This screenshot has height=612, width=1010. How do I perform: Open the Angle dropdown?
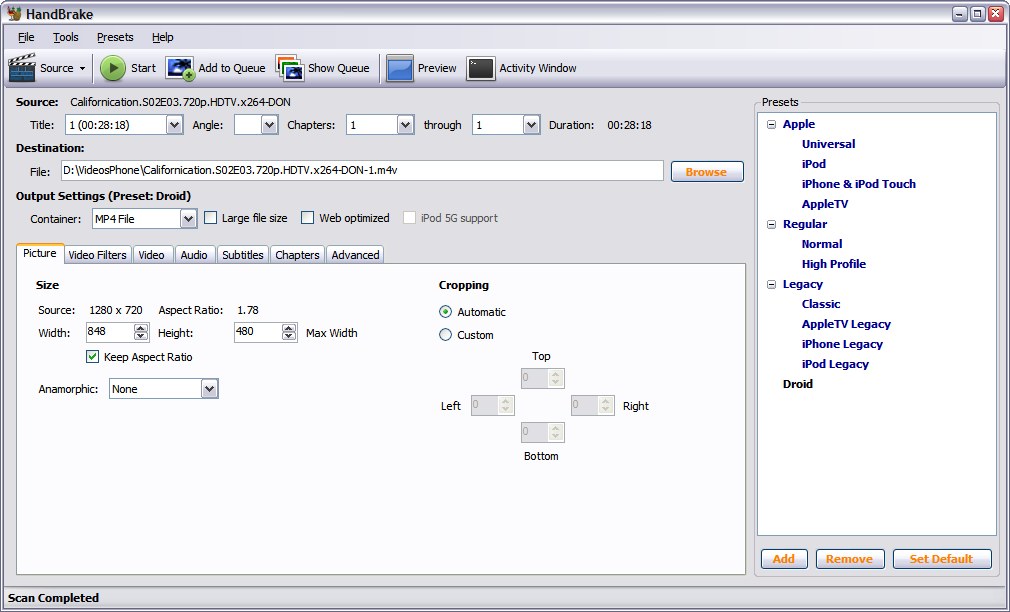point(269,125)
